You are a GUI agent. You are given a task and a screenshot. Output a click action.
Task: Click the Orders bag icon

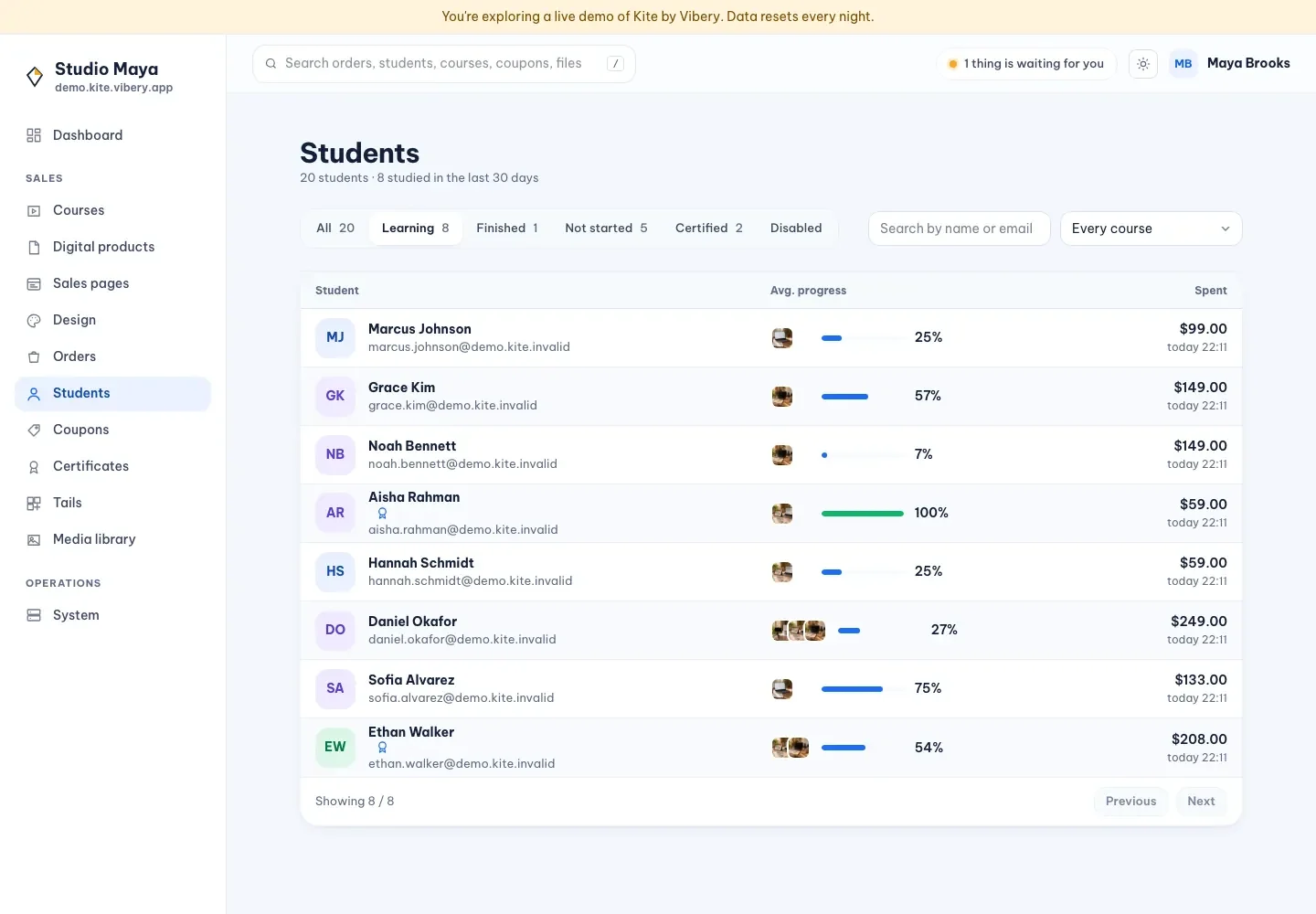(x=34, y=356)
